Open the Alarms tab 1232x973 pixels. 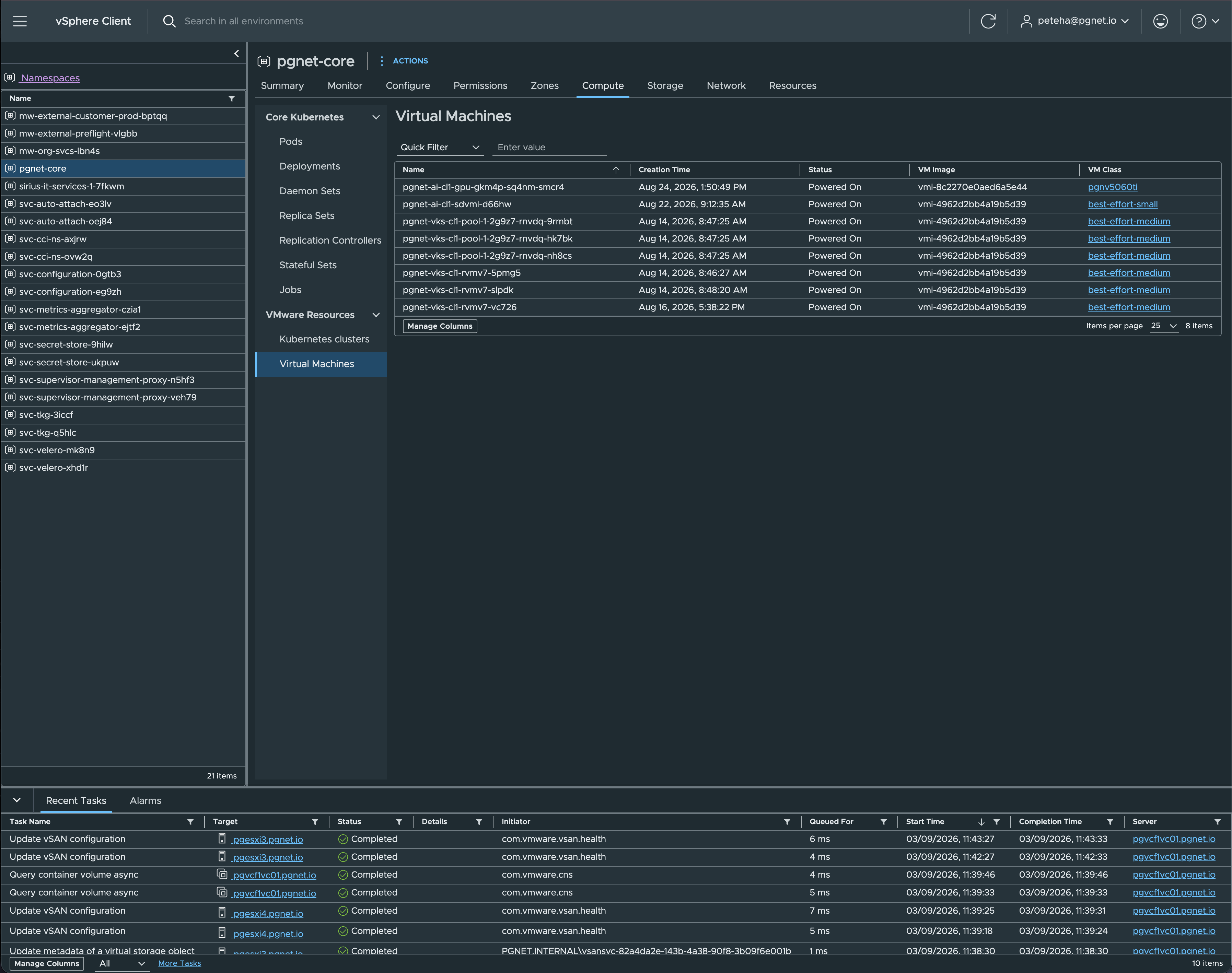point(145,800)
